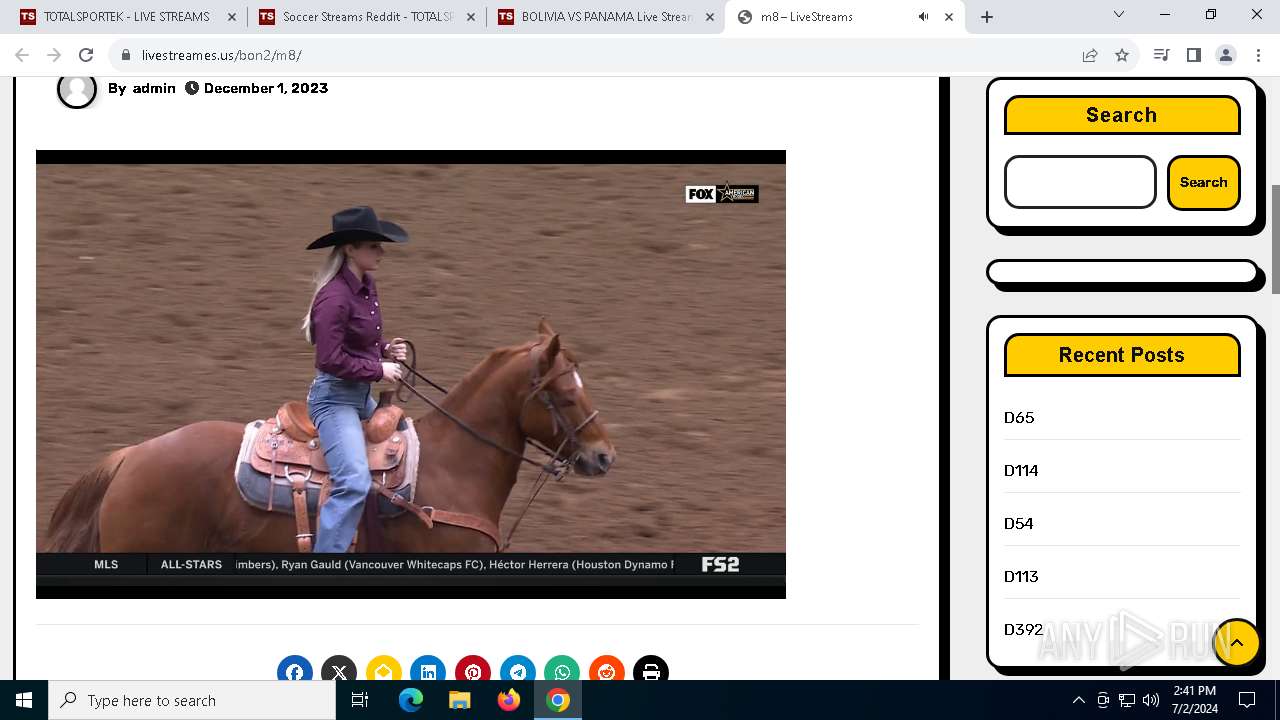Share the post on X
1280x720 pixels.
pos(339,668)
